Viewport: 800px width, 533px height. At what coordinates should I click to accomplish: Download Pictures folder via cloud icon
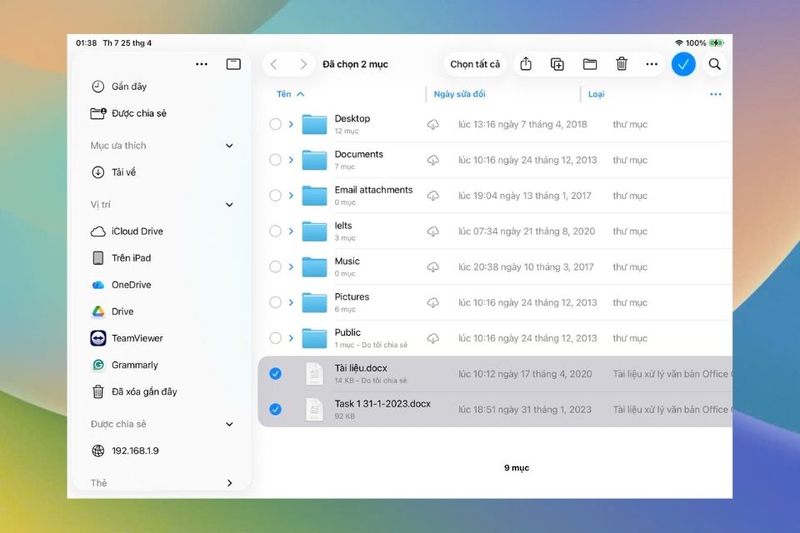pyautogui.click(x=433, y=302)
